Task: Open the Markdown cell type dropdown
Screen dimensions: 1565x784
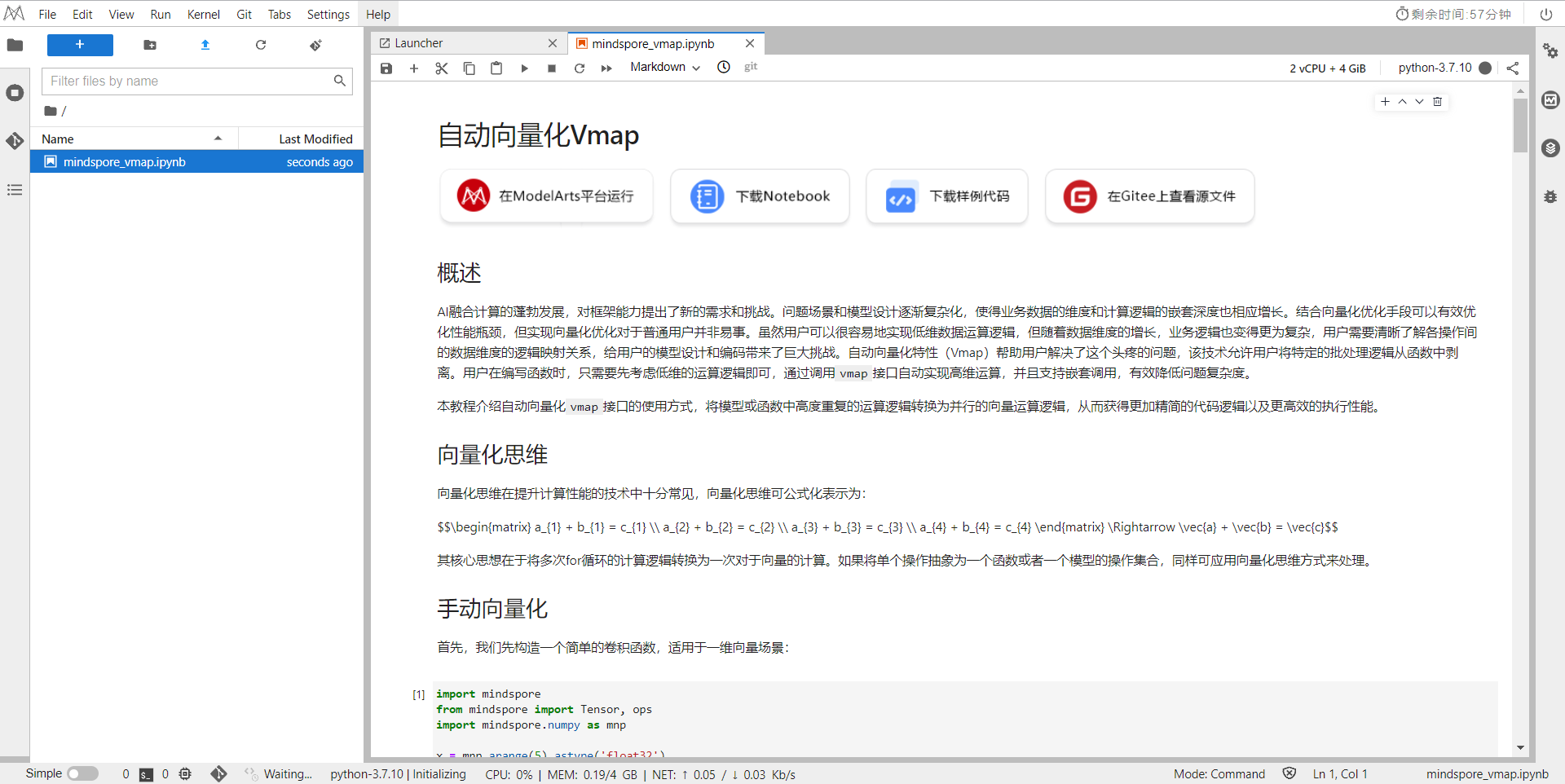Action: 664,68
